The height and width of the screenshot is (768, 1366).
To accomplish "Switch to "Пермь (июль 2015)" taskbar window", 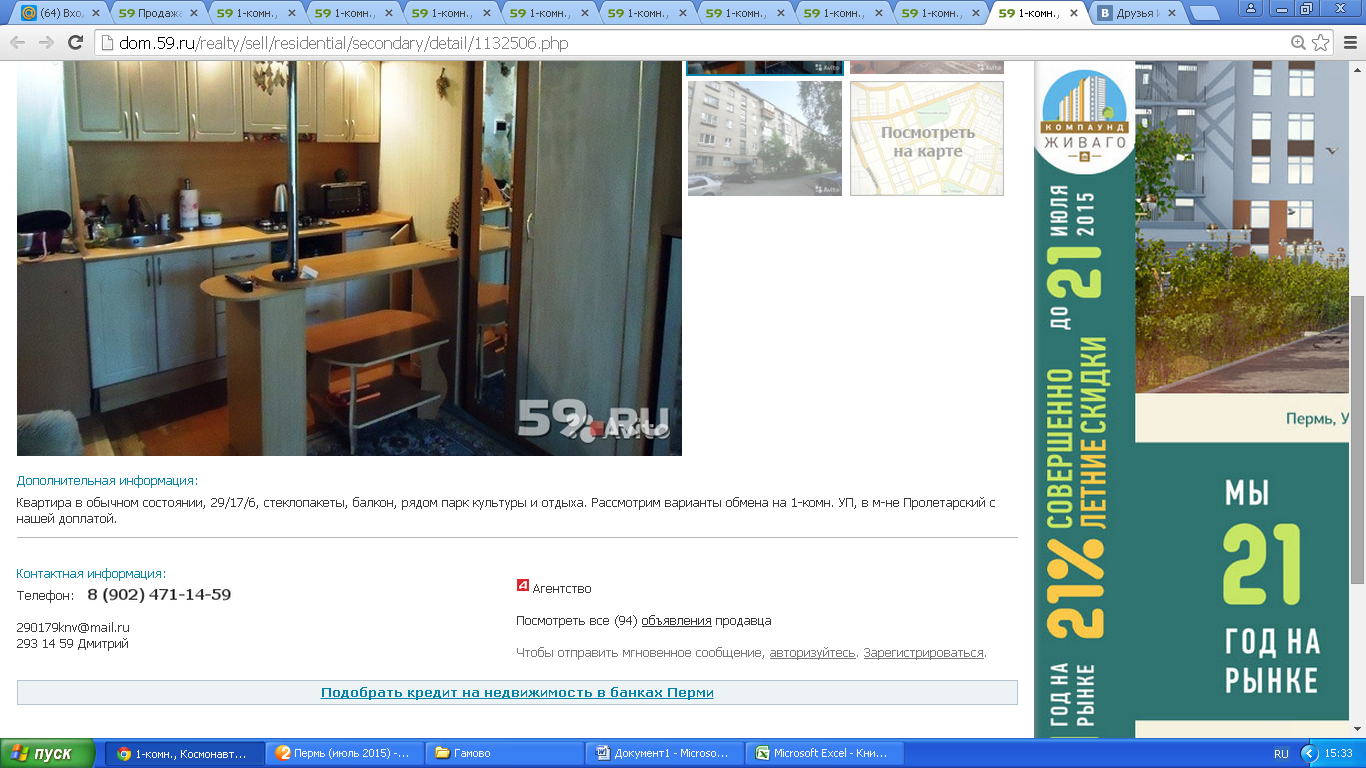I will (x=344, y=753).
